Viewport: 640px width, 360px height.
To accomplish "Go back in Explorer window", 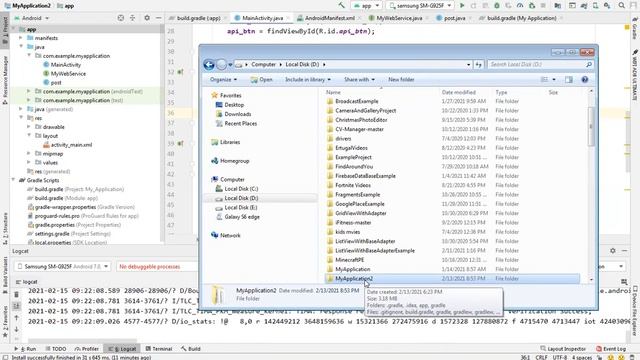I will (209, 64).
